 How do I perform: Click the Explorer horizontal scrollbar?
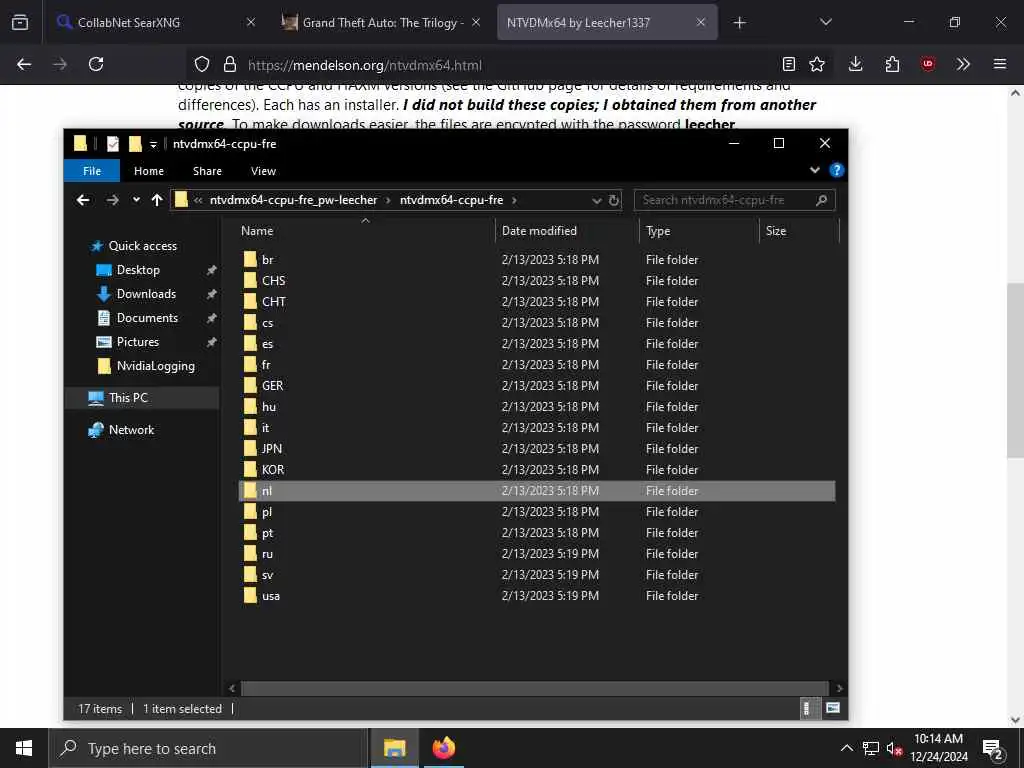535,688
